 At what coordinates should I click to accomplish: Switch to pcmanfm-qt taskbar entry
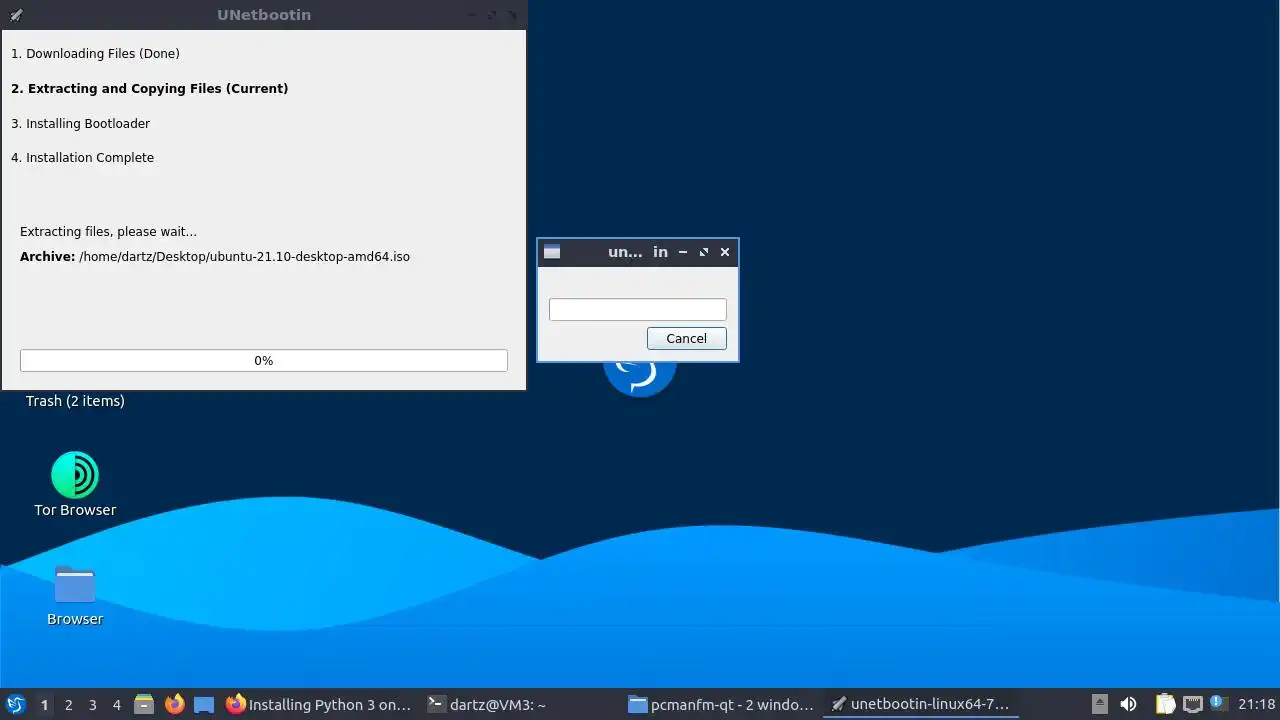pos(721,704)
